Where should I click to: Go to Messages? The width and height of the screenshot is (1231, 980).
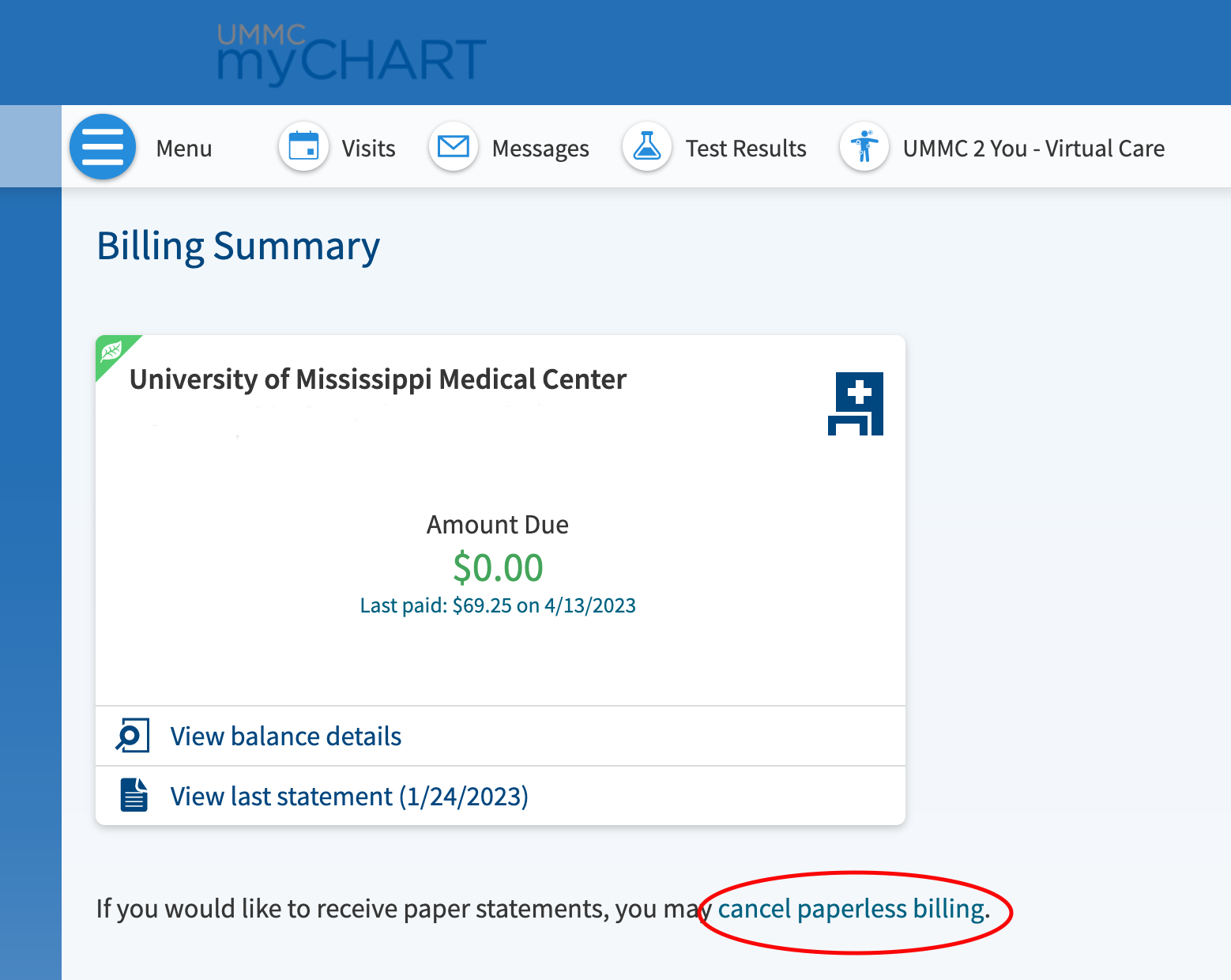(x=540, y=149)
